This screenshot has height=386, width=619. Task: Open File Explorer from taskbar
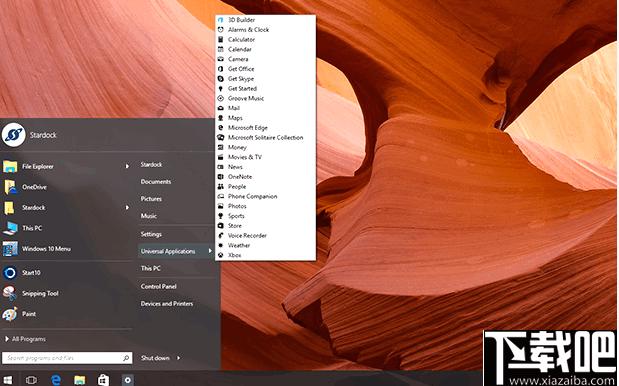tap(80, 380)
